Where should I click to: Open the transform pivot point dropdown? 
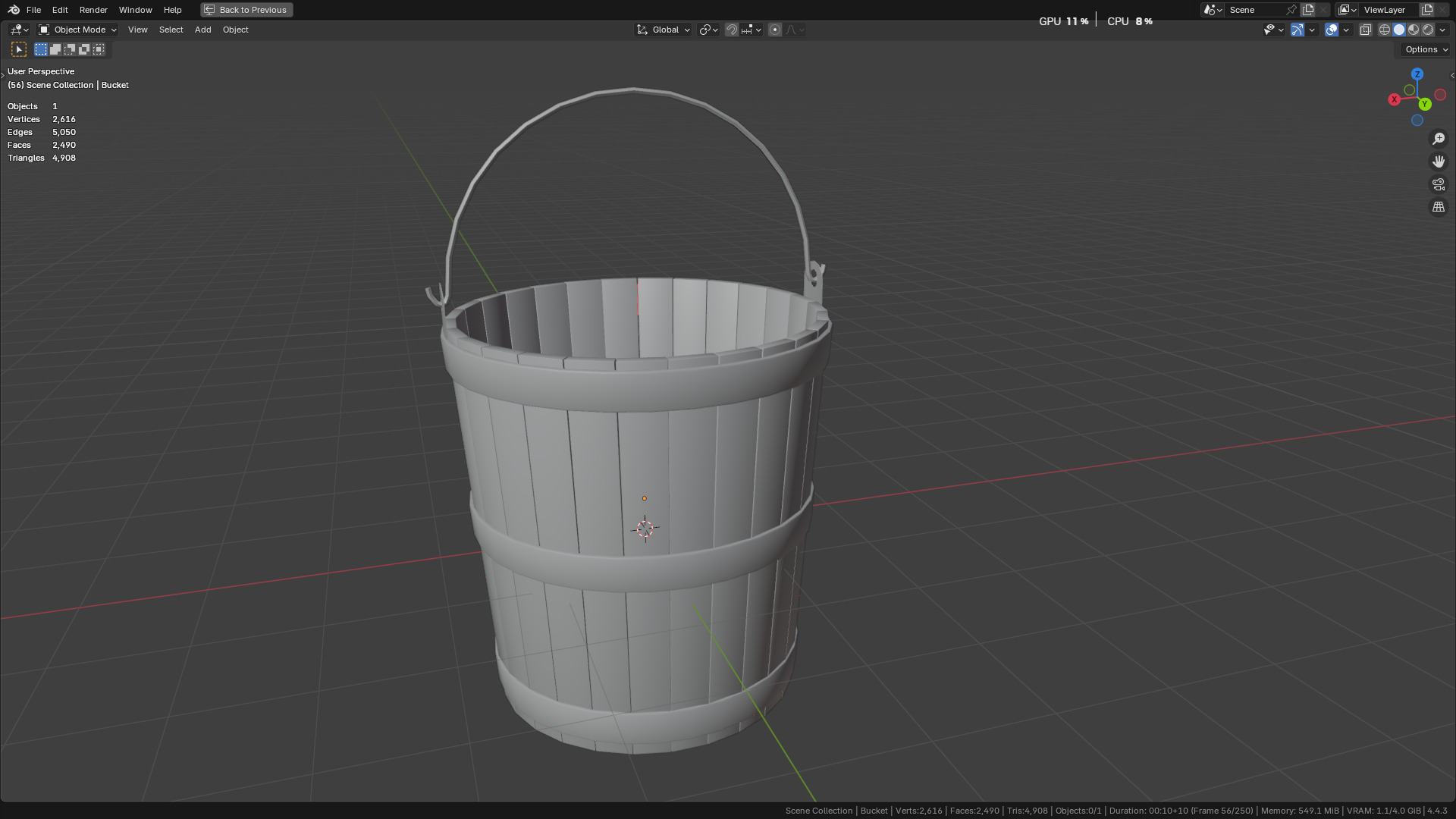pos(708,30)
